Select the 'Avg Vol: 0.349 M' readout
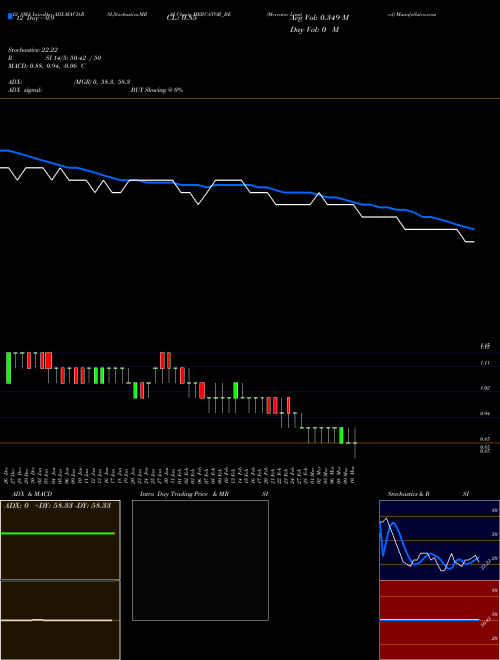The height and width of the screenshot is (660, 500). point(319,18)
